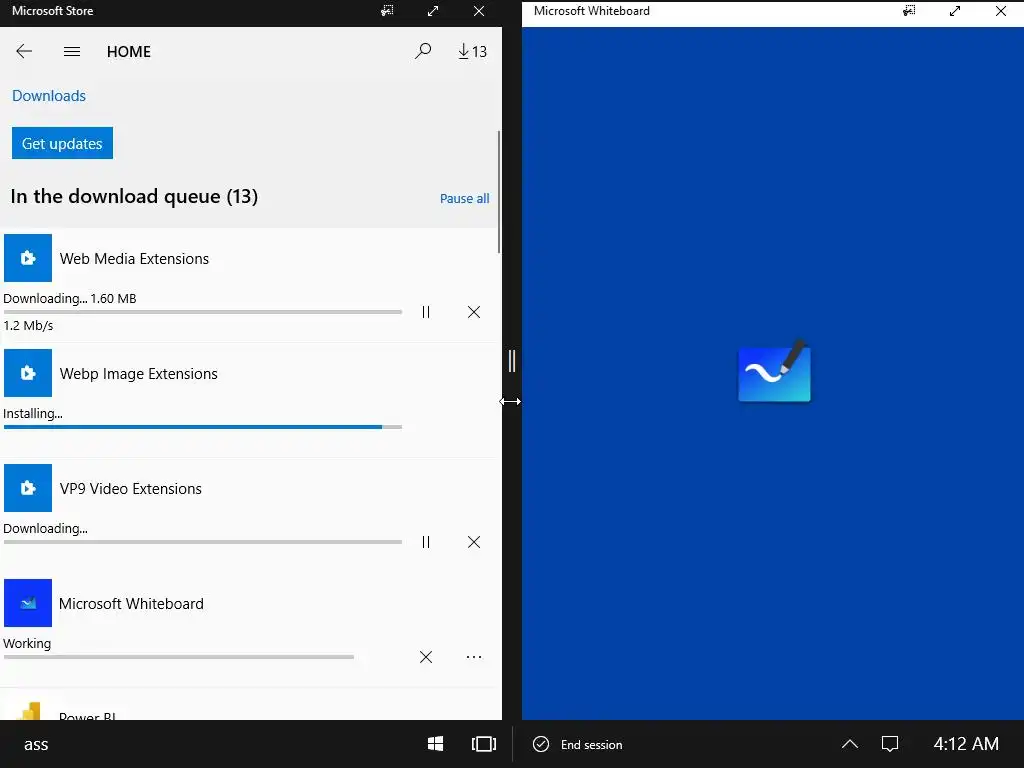The width and height of the screenshot is (1024, 768).
Task: Click the 4:12 AM clock
Action: tap(966, 744)
